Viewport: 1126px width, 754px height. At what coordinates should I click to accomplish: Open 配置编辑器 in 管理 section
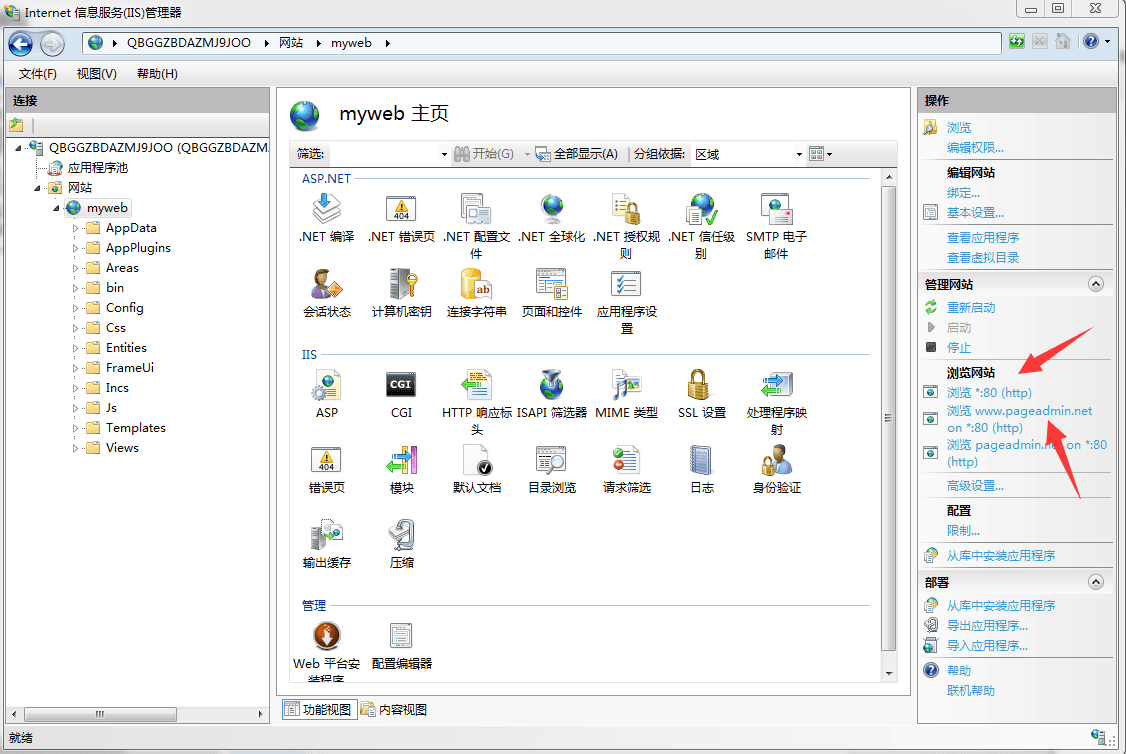tap(401, 640)
